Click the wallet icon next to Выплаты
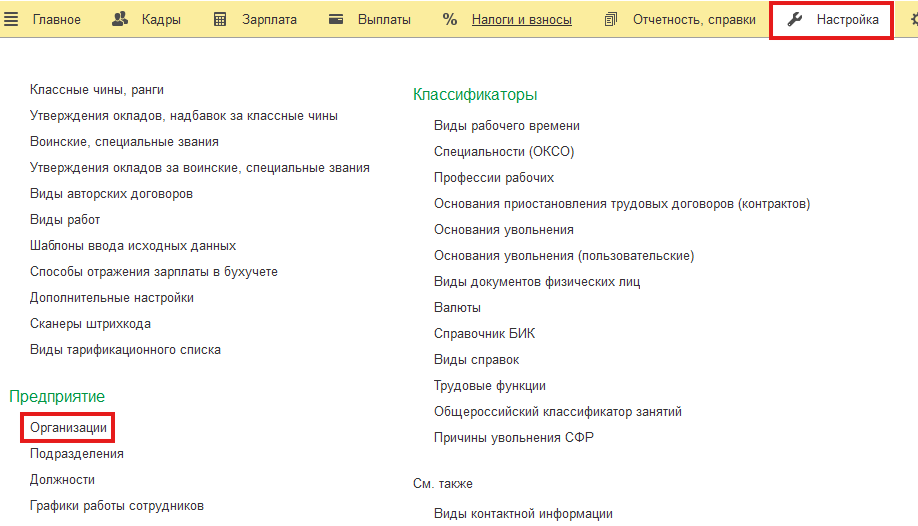Viewport: 918px width, 526px height. pyautogui.click(x=336, y=19)
